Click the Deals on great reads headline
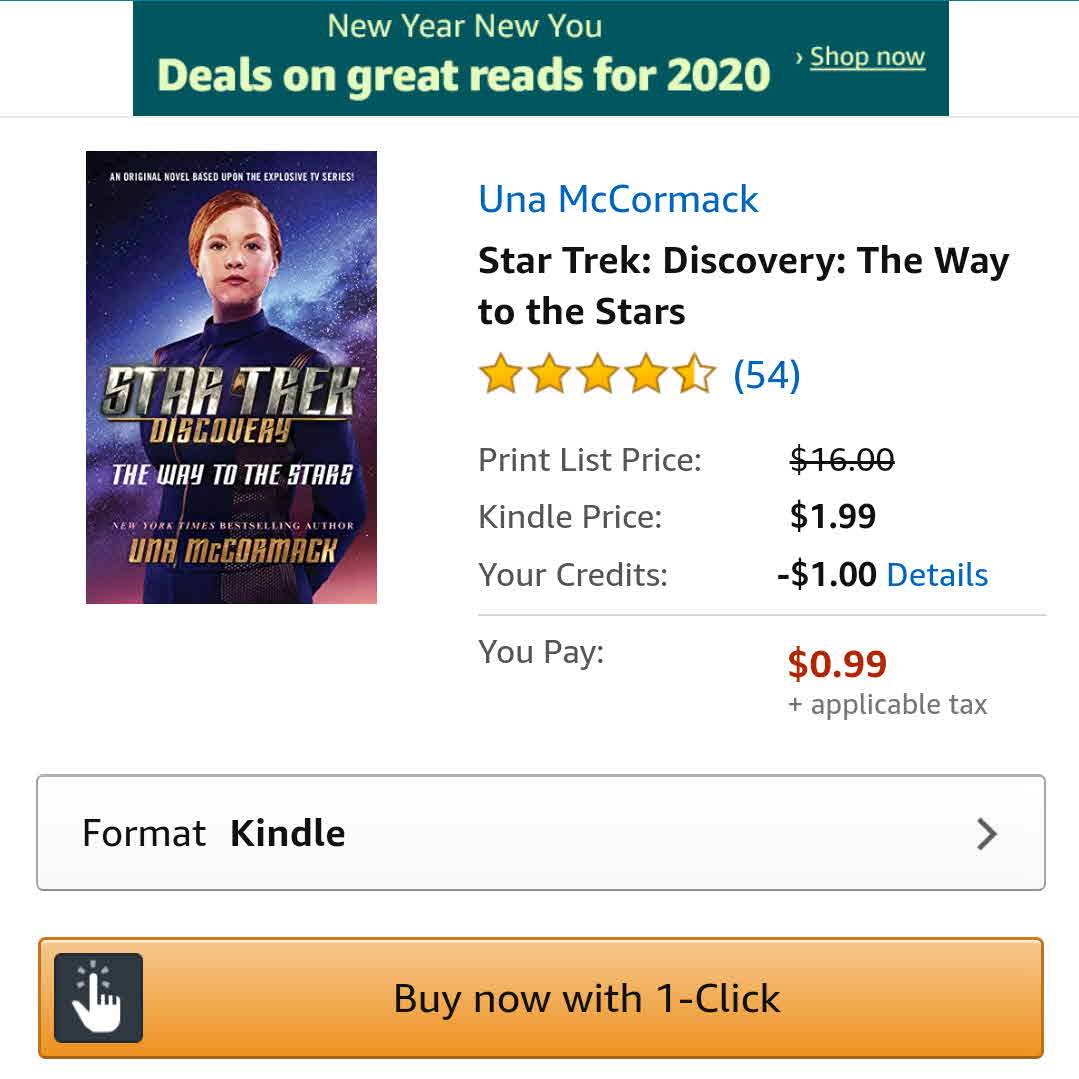This screenshot has height=1079, width=1079. (x=463, y=75)
